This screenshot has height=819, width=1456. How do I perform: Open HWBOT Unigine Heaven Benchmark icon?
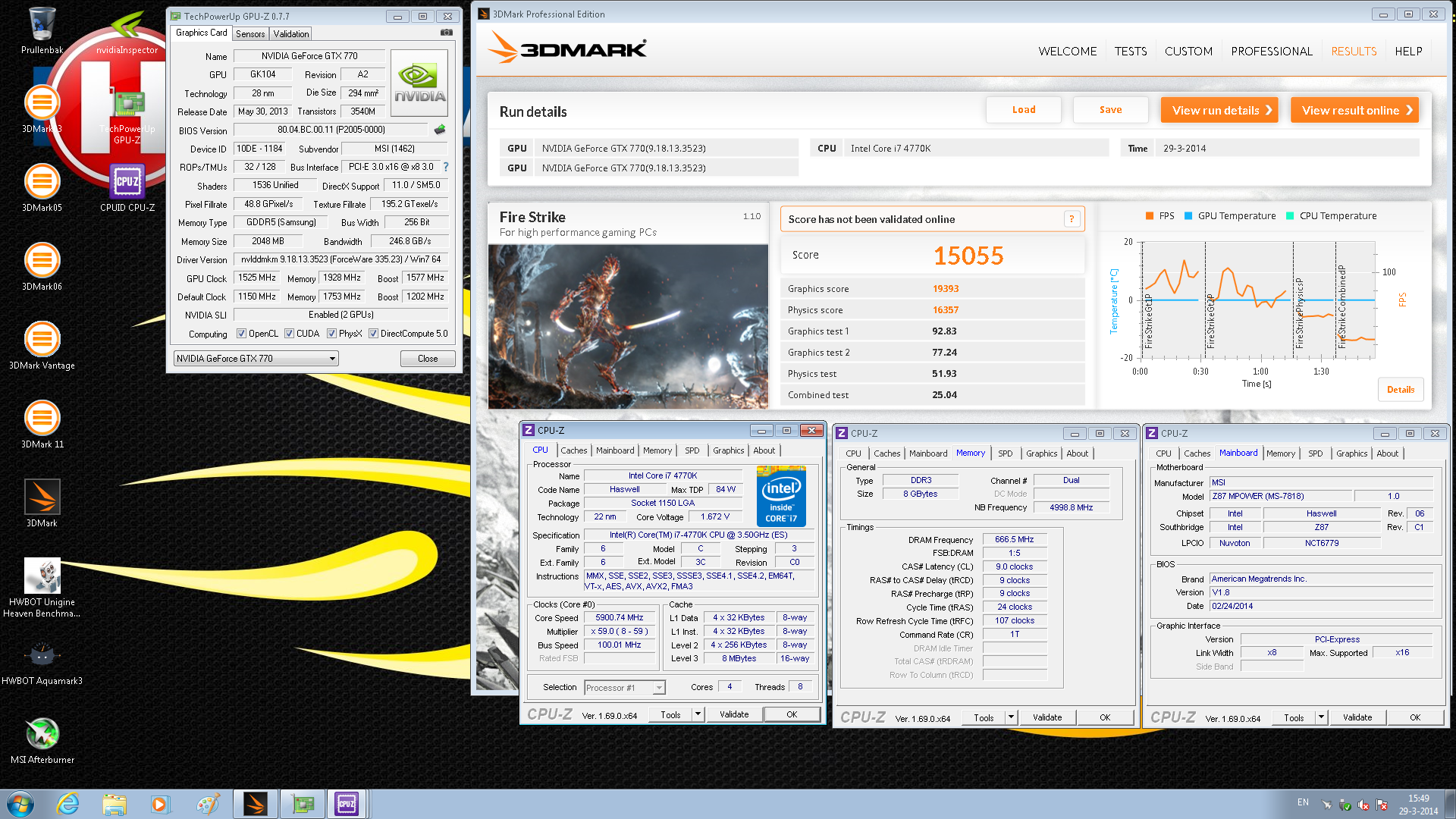pos(42,588)
